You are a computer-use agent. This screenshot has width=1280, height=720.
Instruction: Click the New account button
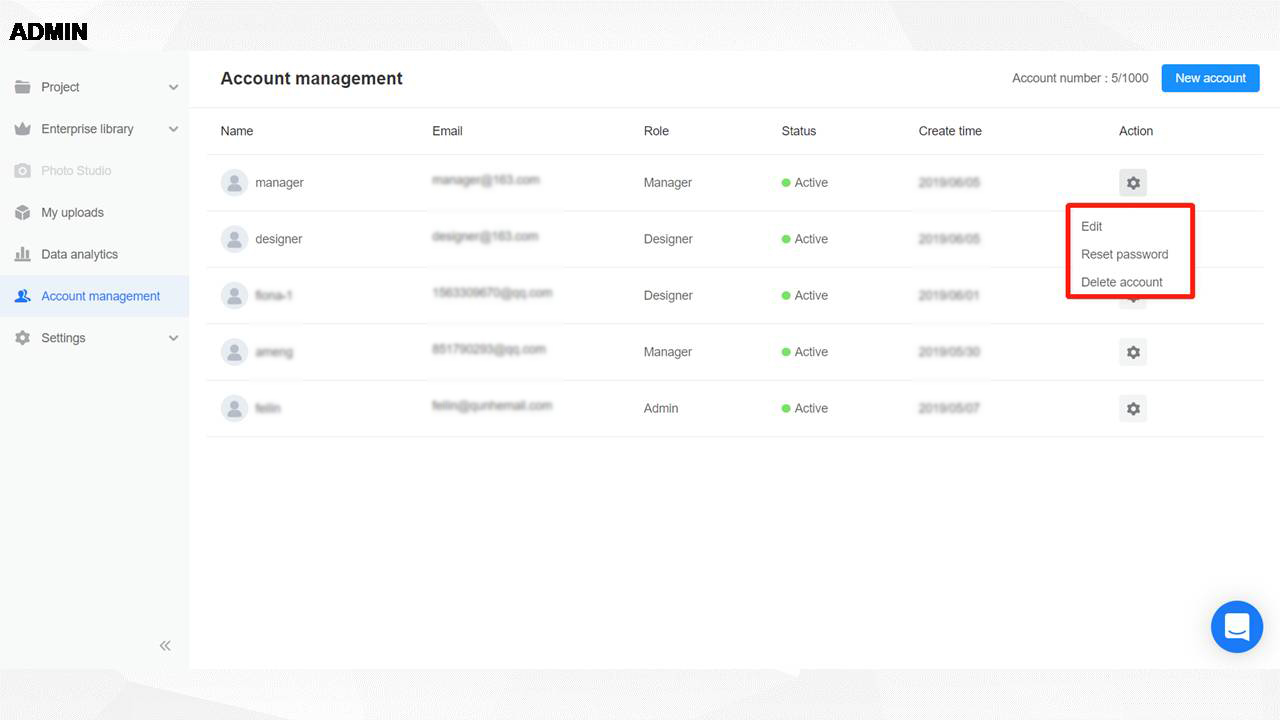click(x=1210, y=78)
